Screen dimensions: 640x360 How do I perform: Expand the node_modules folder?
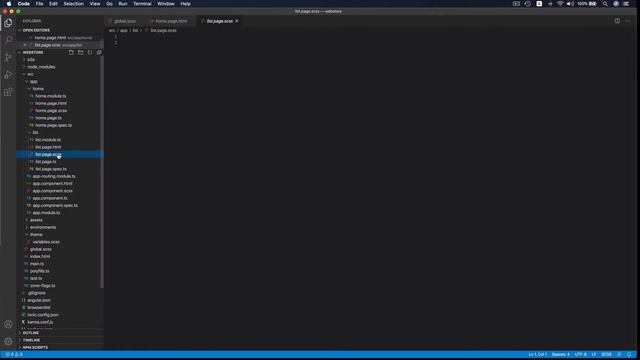click(x=41, y=67)
